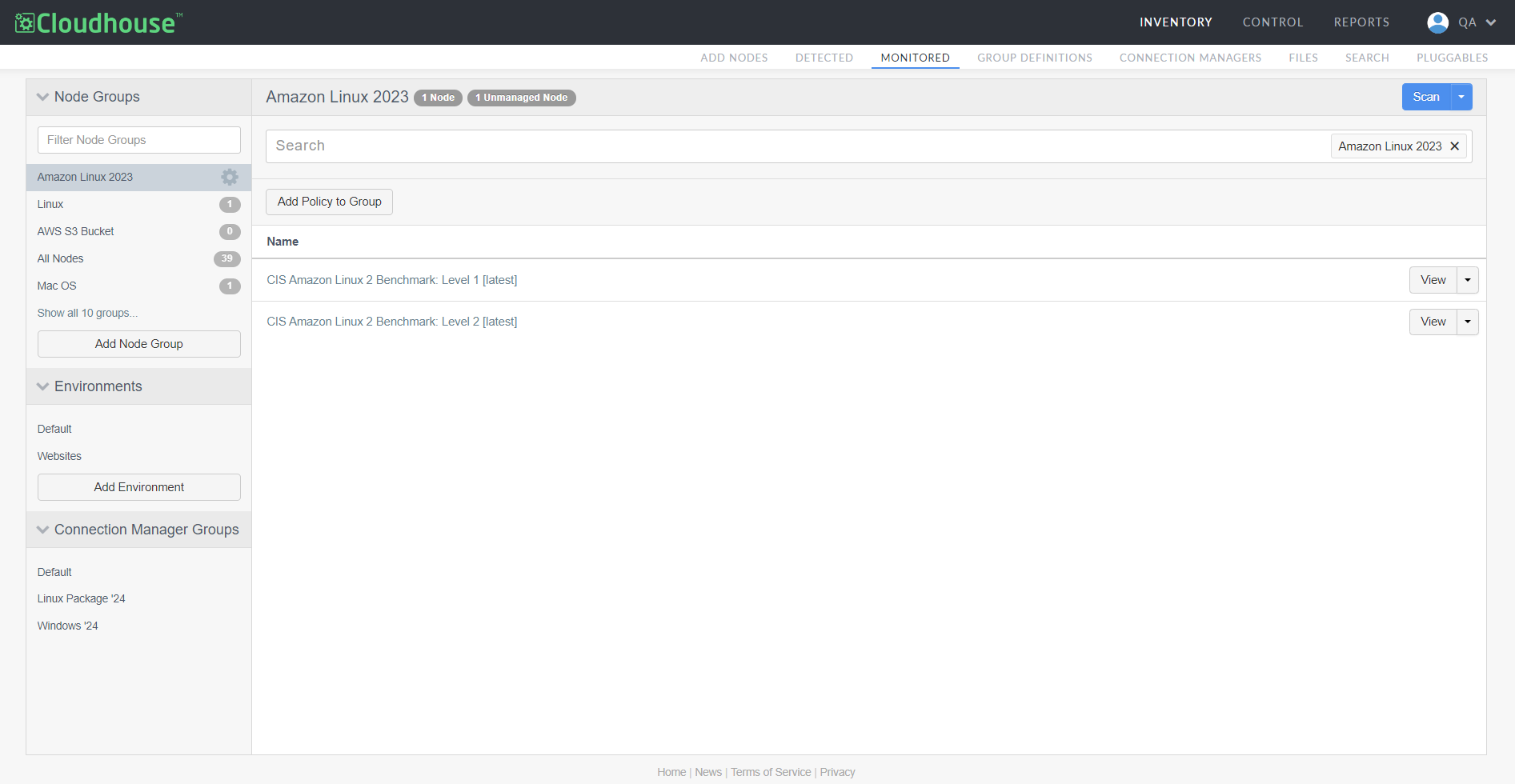Show all 10 node groups

[x=87, y=313]
